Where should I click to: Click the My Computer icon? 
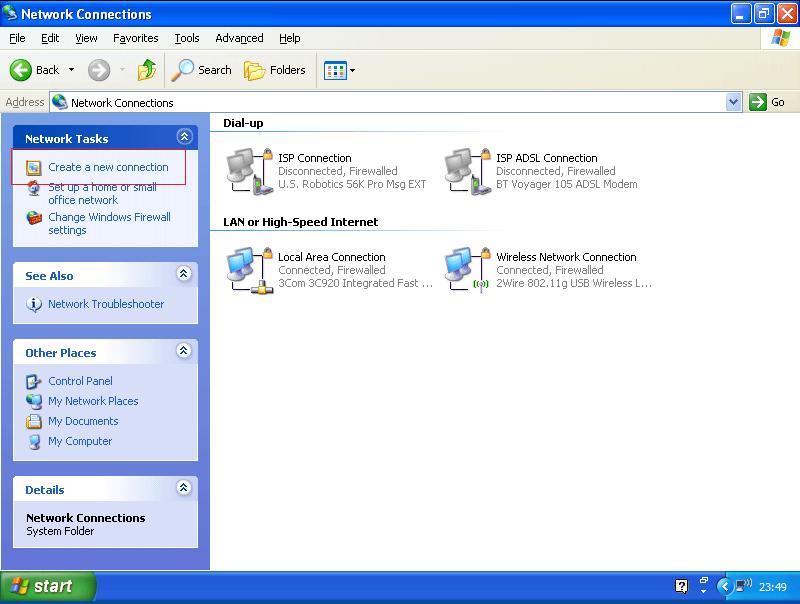(x=34, y=441)
